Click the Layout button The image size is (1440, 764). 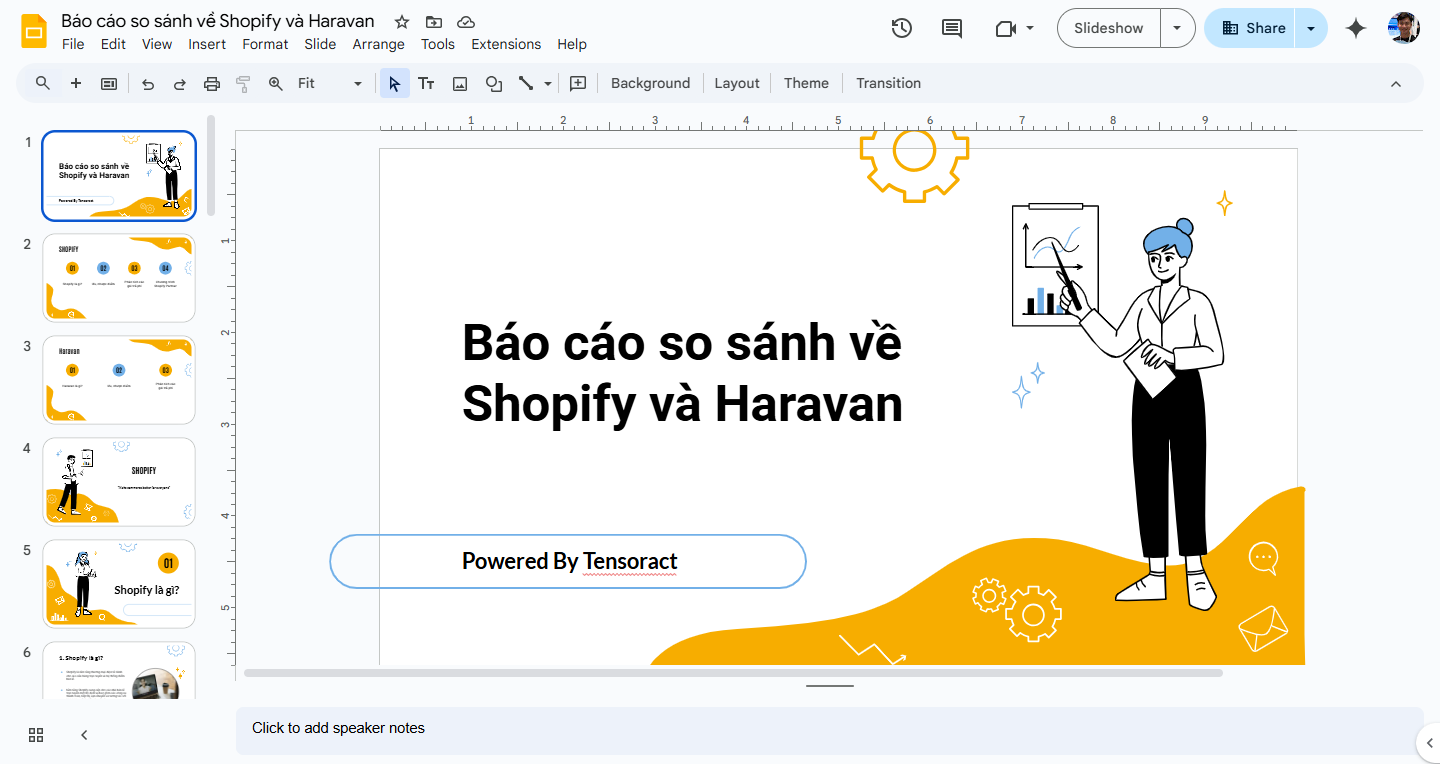pyautogui.click(x=737, y=84)
